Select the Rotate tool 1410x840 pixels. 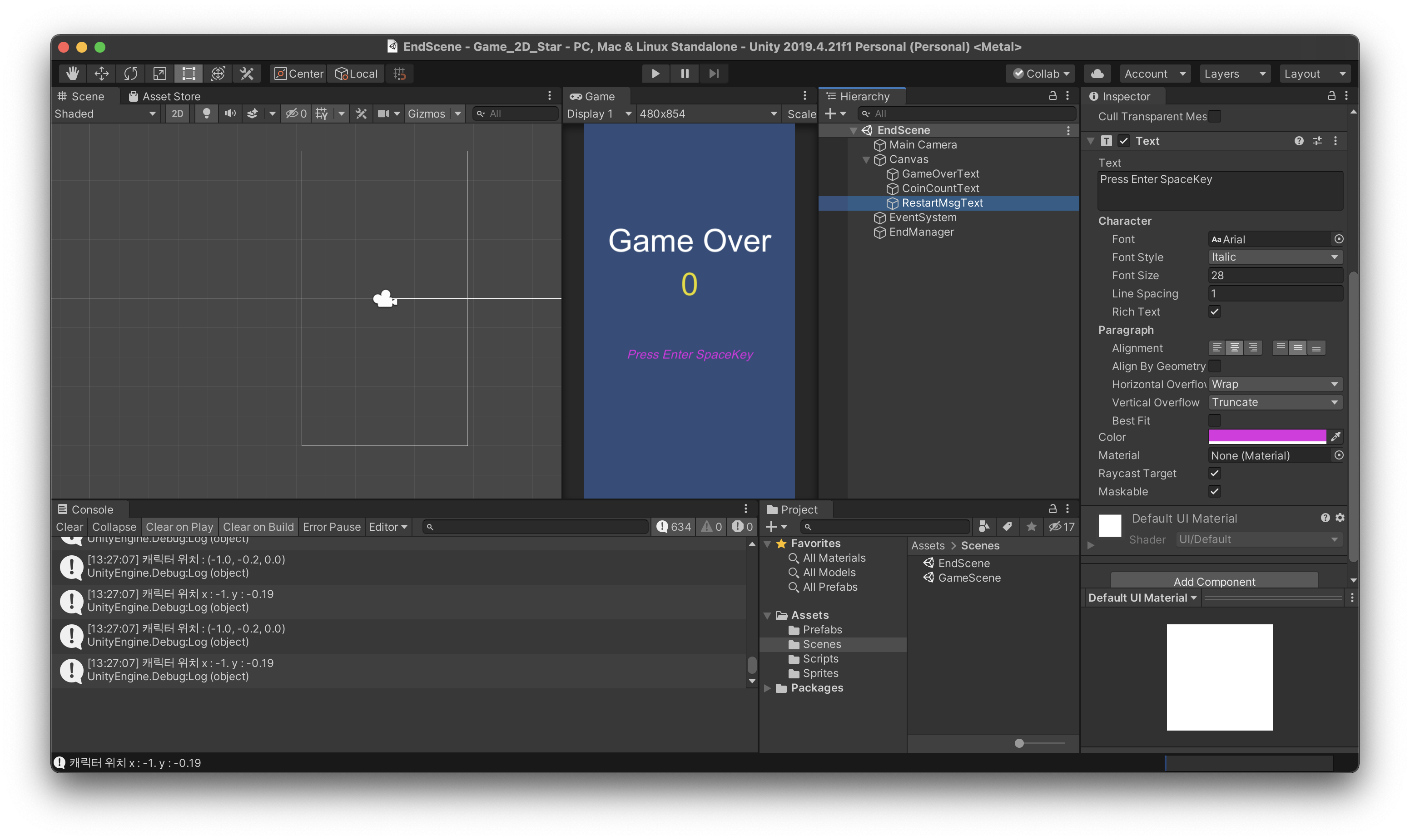131,74
